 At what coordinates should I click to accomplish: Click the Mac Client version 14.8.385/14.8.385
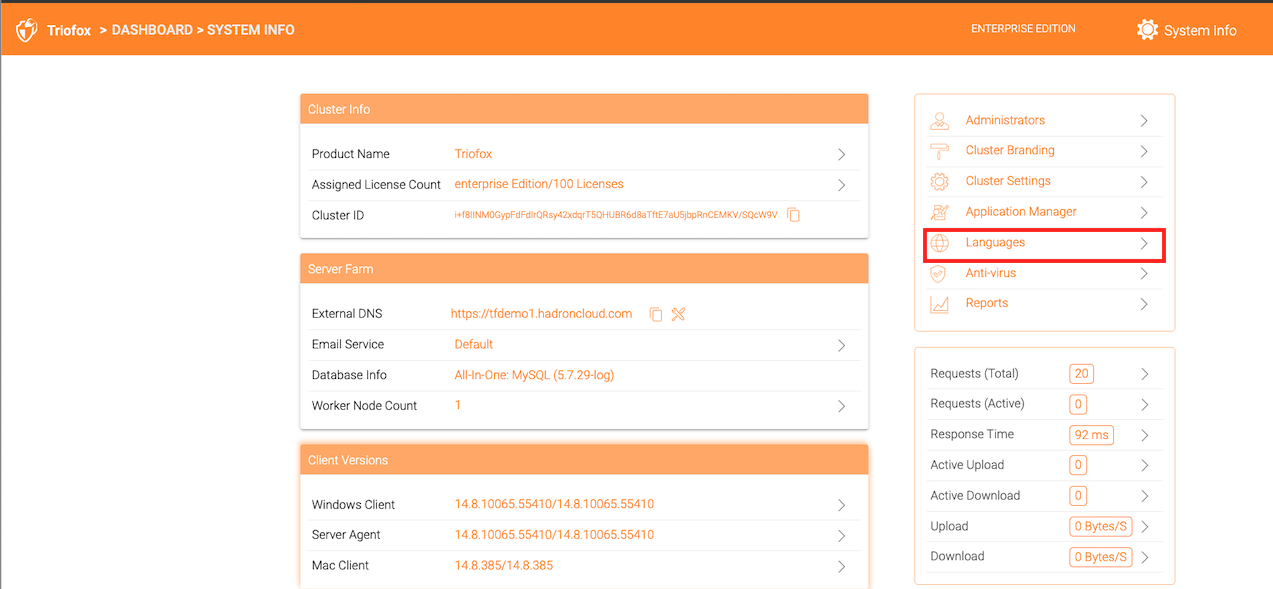point(504,565)
